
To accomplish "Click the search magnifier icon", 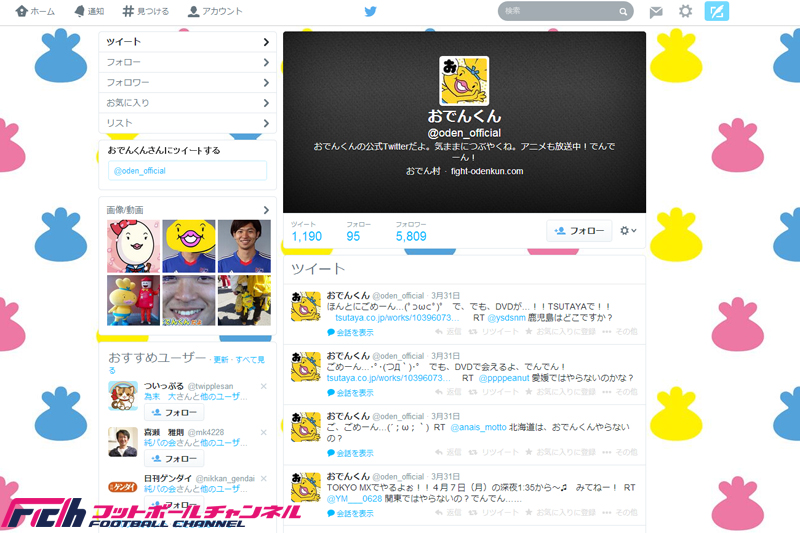I will (623, 12).
